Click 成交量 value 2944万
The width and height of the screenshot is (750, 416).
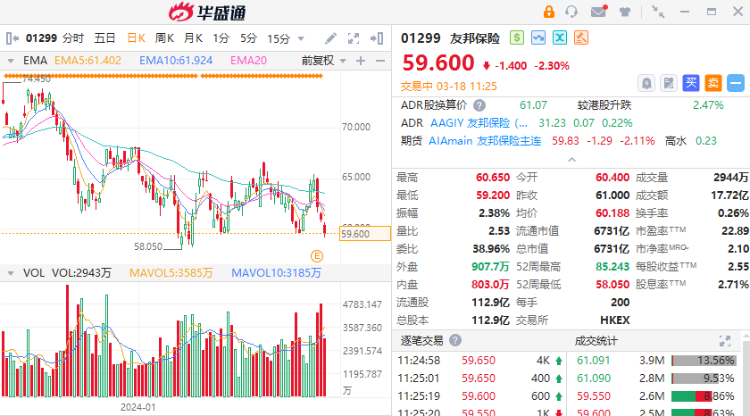tap(731, 177)
